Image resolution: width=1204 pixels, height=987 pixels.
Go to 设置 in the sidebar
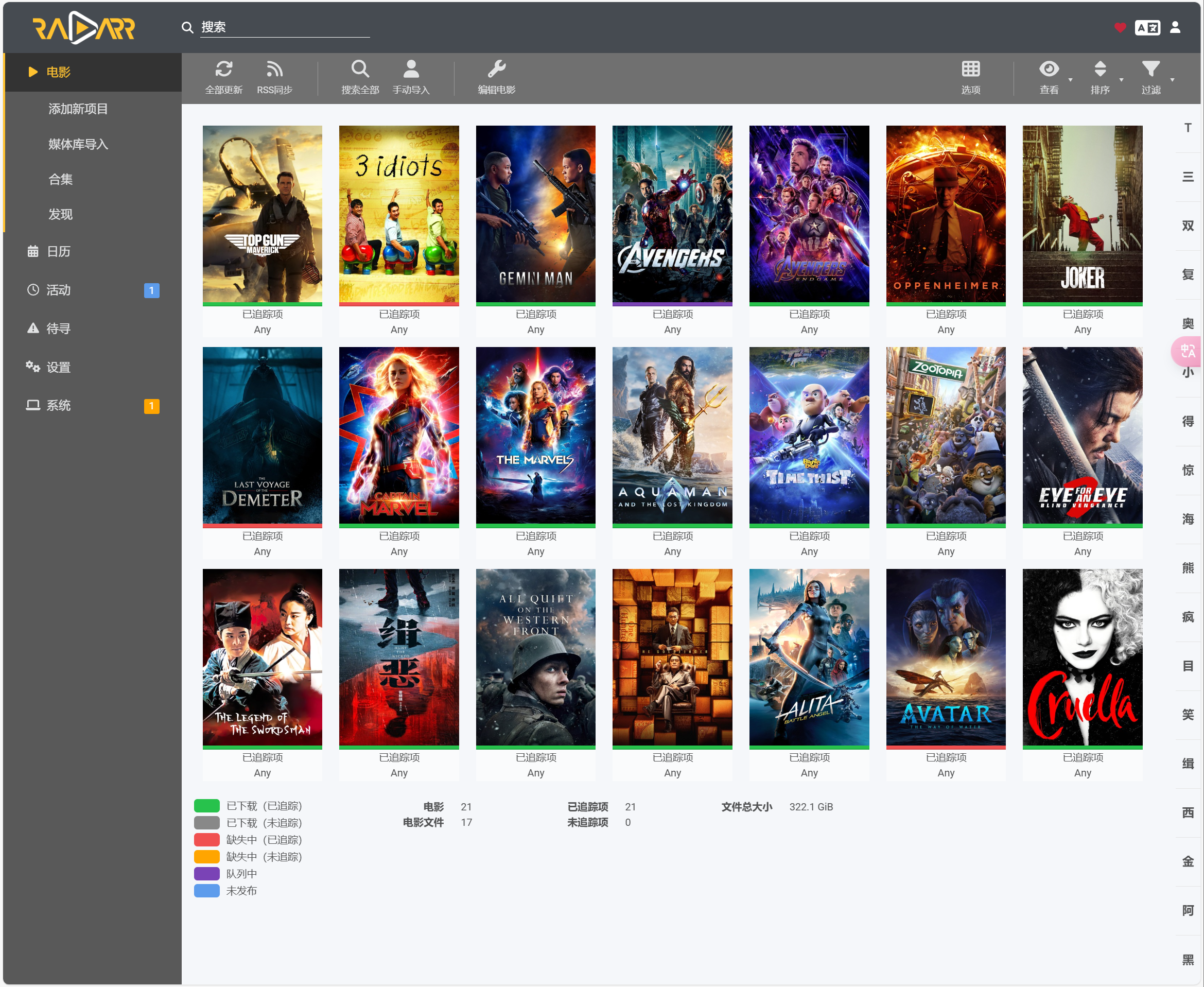(x=59, y=367)
